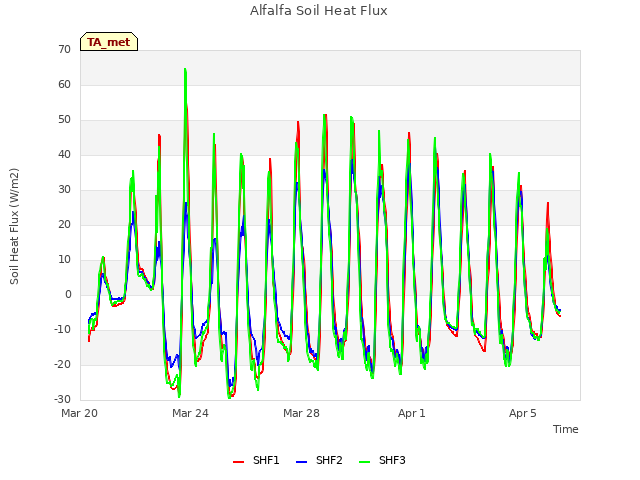The image size is (640, 480).
Task: Click the chart title Alfalfa Soil Heat Flux
Action: tap(319, 10)
